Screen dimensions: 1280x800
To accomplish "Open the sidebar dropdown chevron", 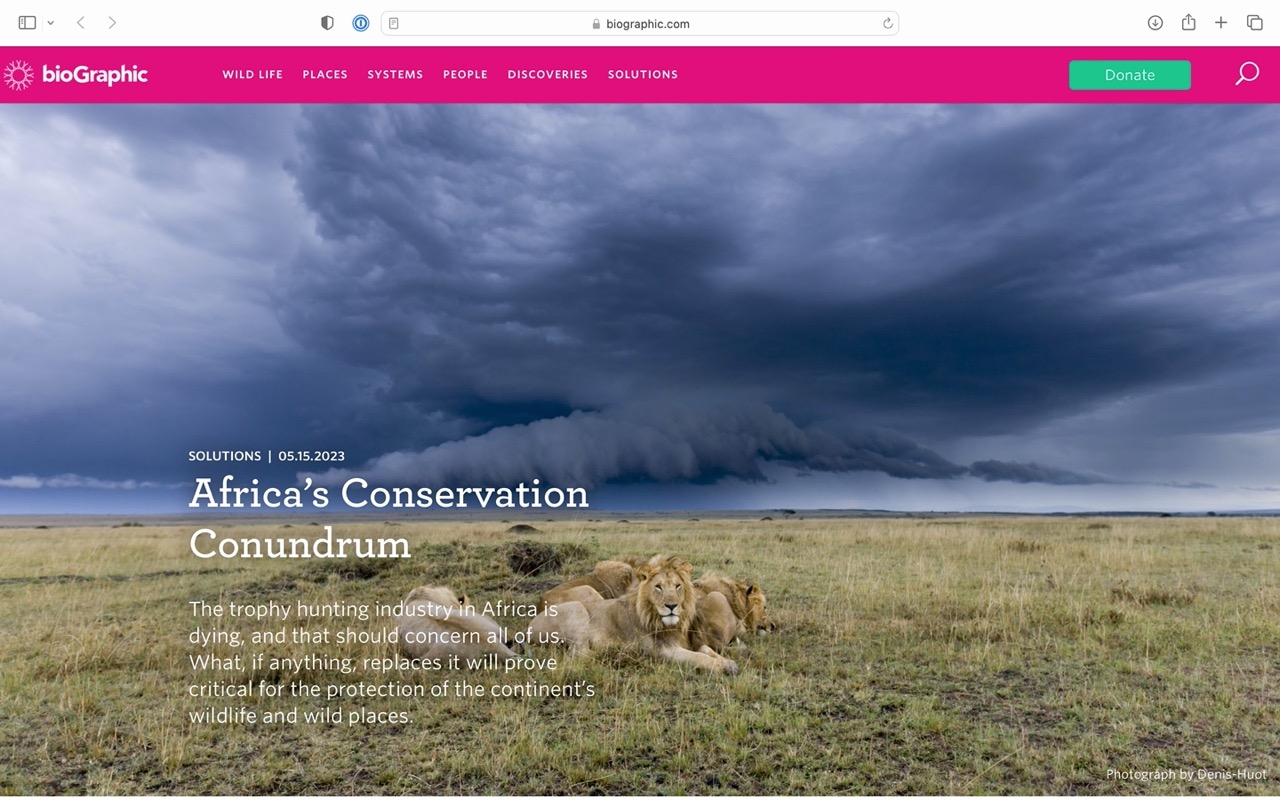I will tap(50, 23).
